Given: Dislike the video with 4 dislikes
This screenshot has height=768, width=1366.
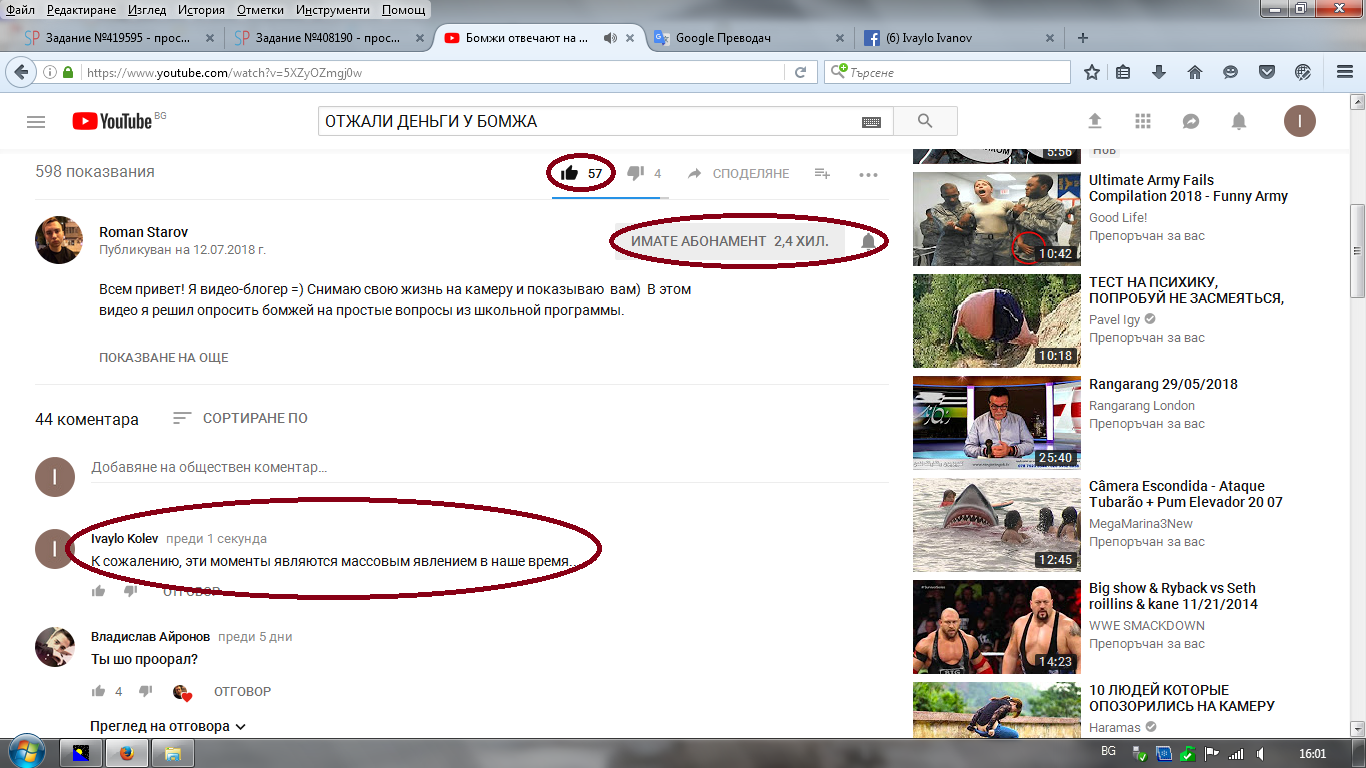Looking at the screenshot, I should [x=635, y=173].
